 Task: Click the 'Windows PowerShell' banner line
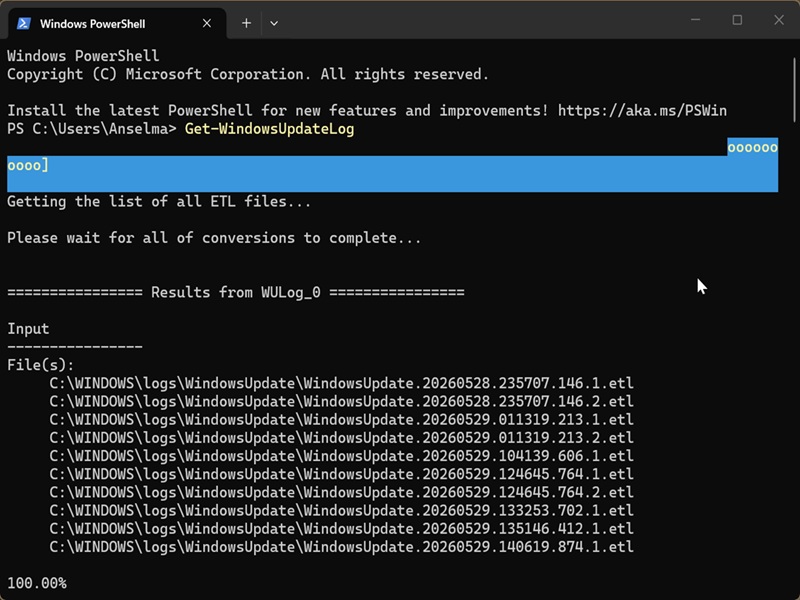pos(83,56)
